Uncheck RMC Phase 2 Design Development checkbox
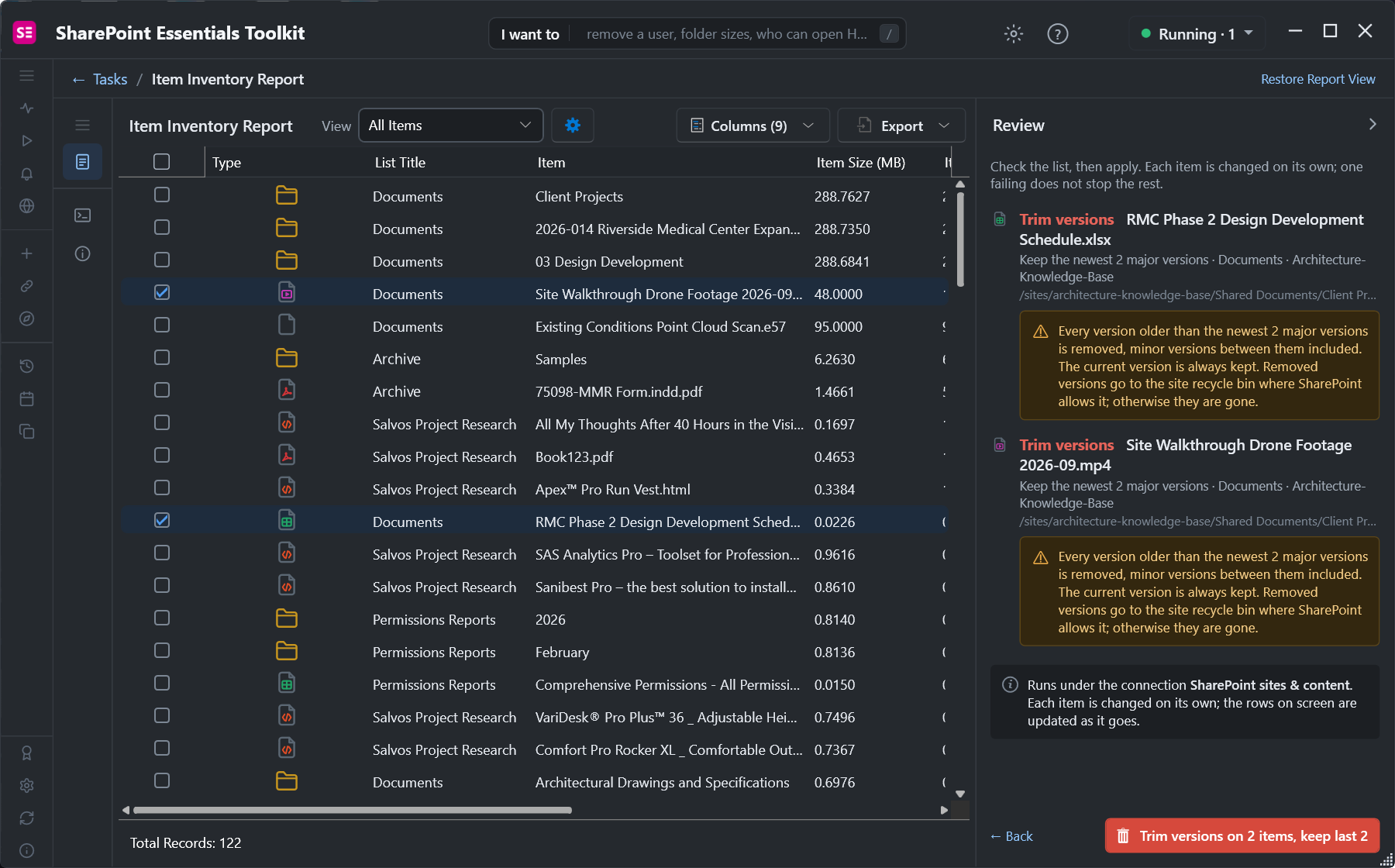This screenshot has height=868, width=1395. [161, 520]
